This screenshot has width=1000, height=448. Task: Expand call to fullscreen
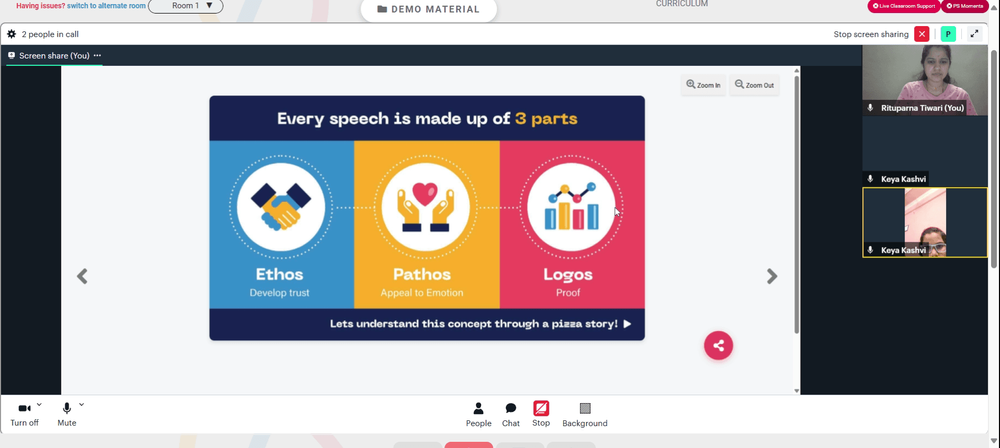click(974, 34)
